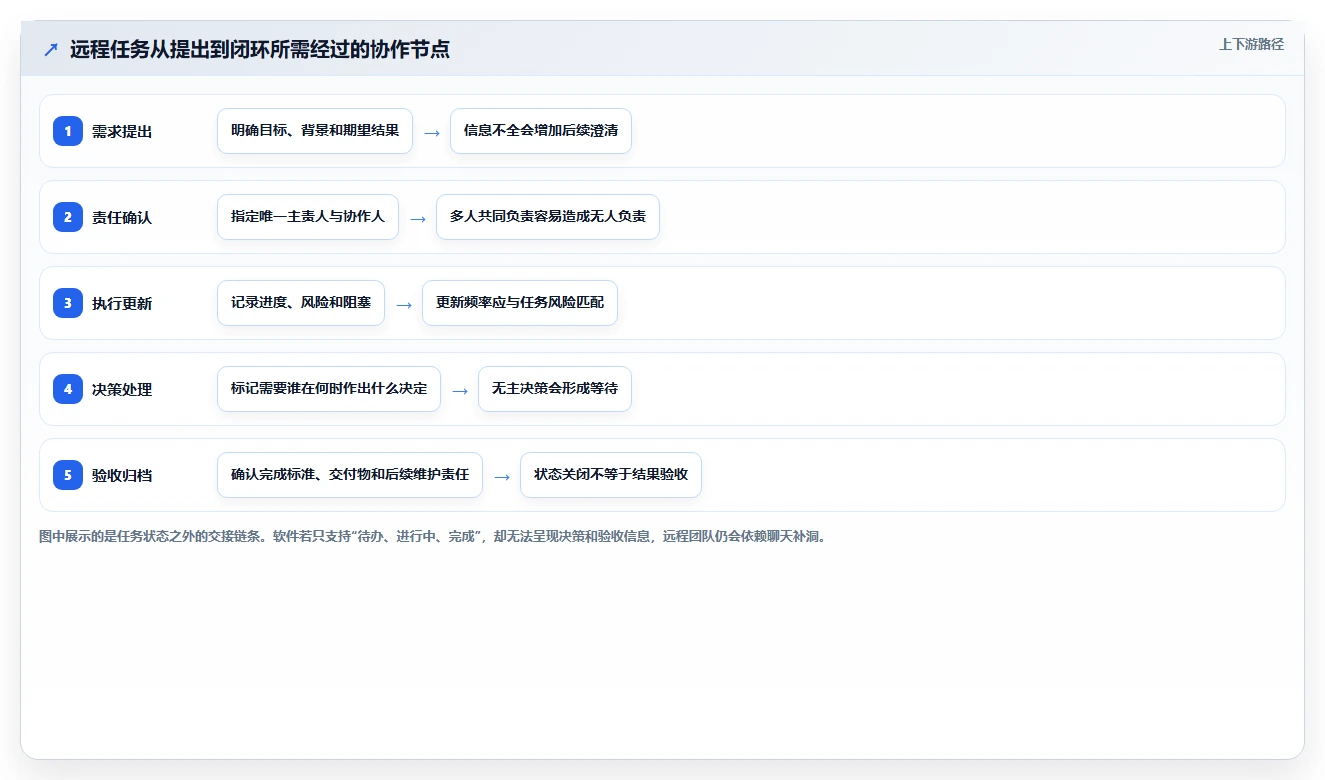
Task: Click the footnote starting 图中展示的是任务状态之外
Action: pos(435,537)
